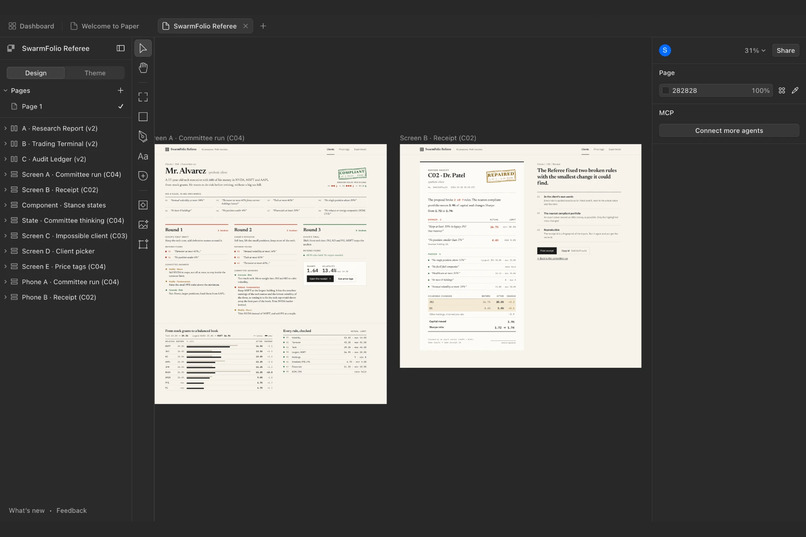Expand C · Audit Ledger (v2) layer
This screenshot has width=806, height=537.
(6, 159)
